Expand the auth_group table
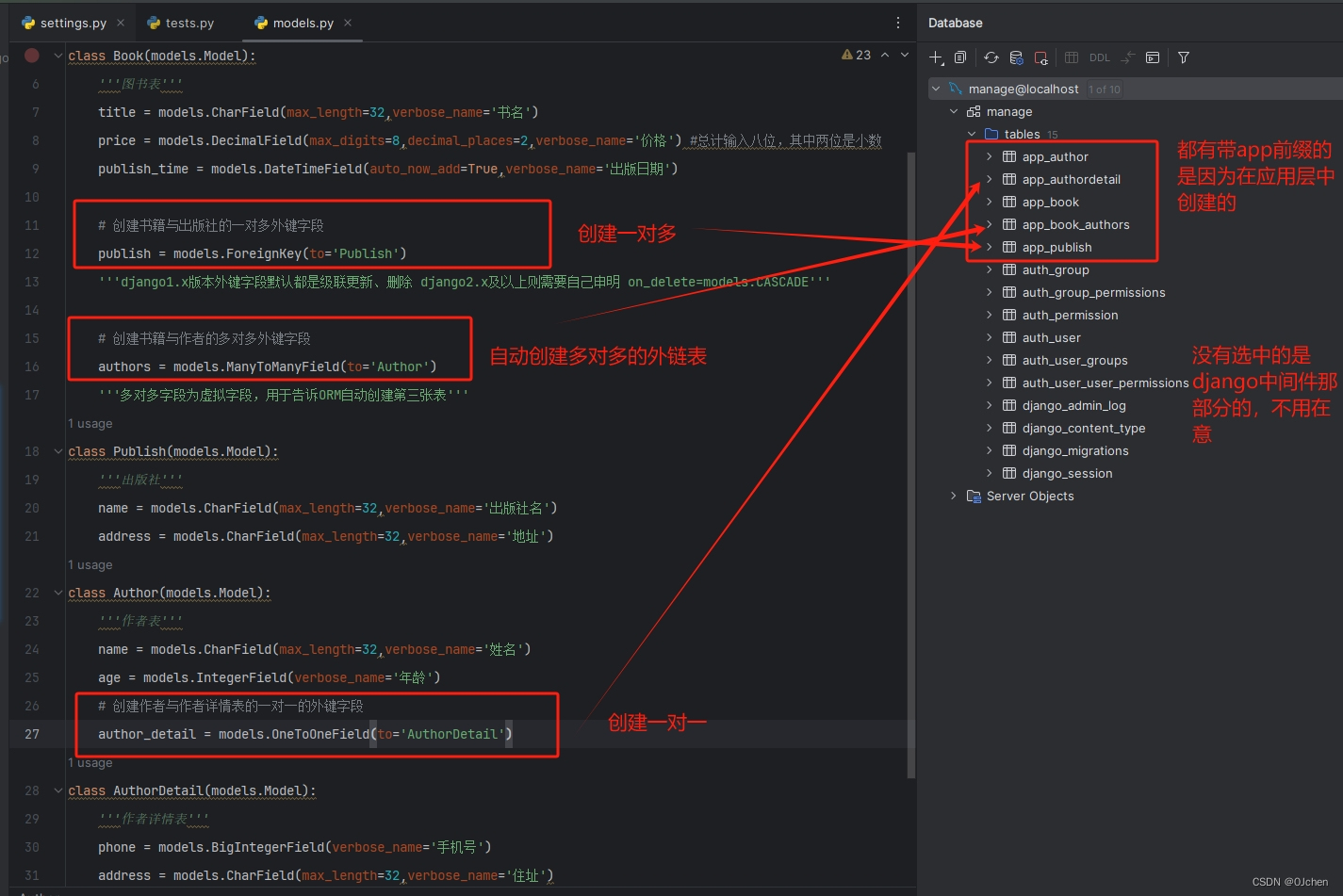Screen dimensions: 1343x896 click(x=989, y=269)
